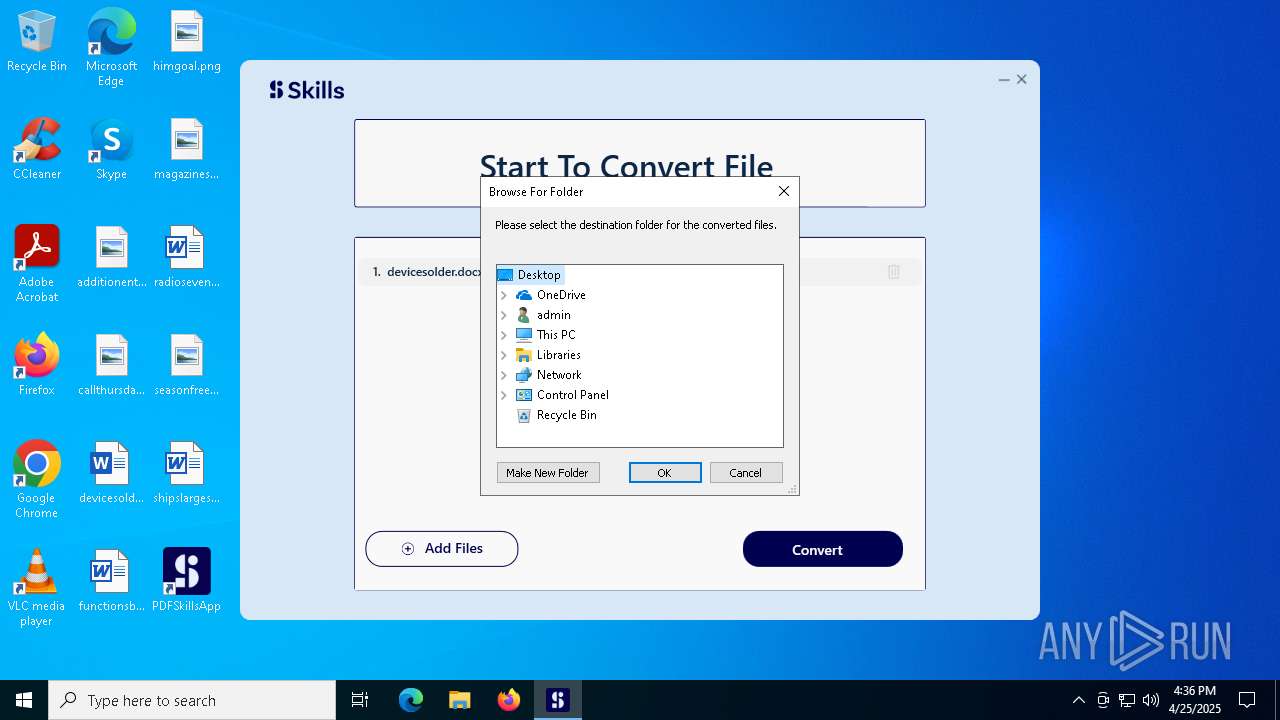Minimize the Skills app window
Image resolution: width=1280 pixels, height=720 pixels.
click(x=1004, y=80)
